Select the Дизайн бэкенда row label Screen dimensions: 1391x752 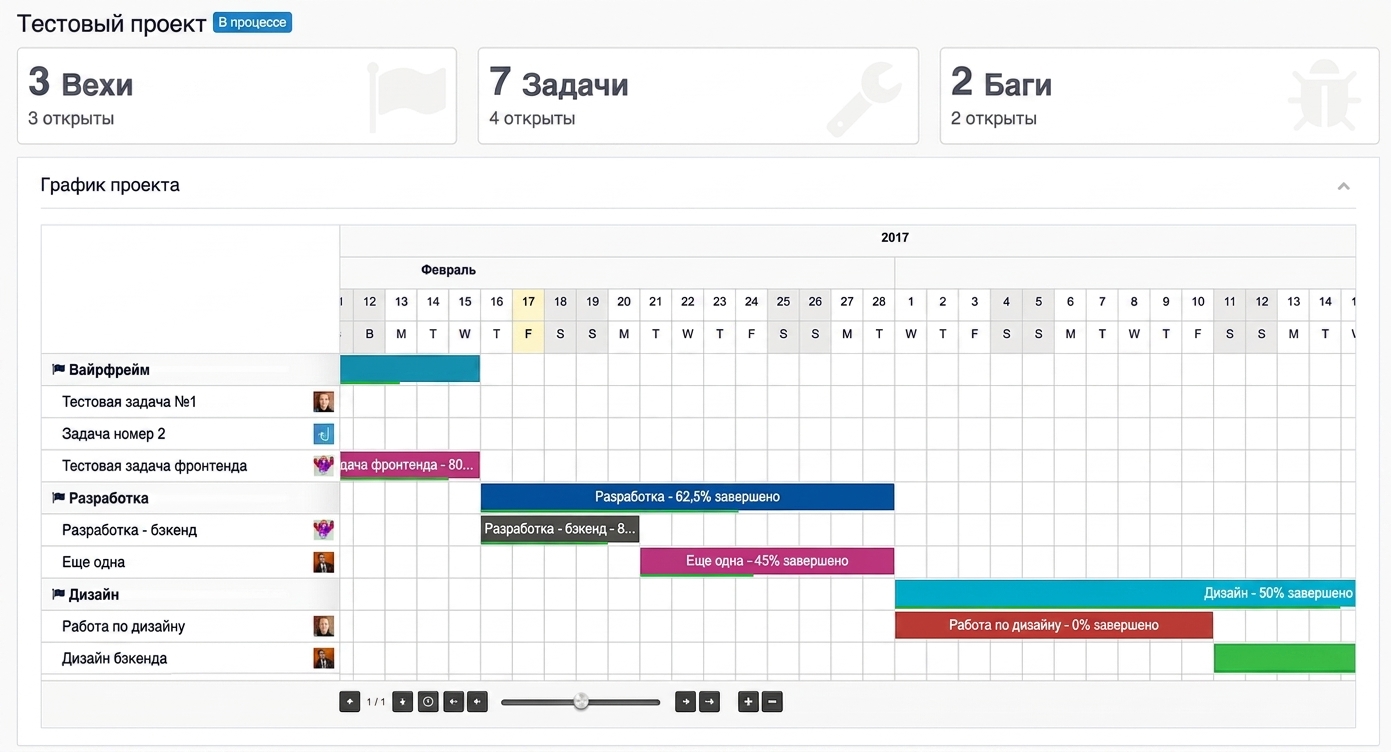(x=114, y=658)
